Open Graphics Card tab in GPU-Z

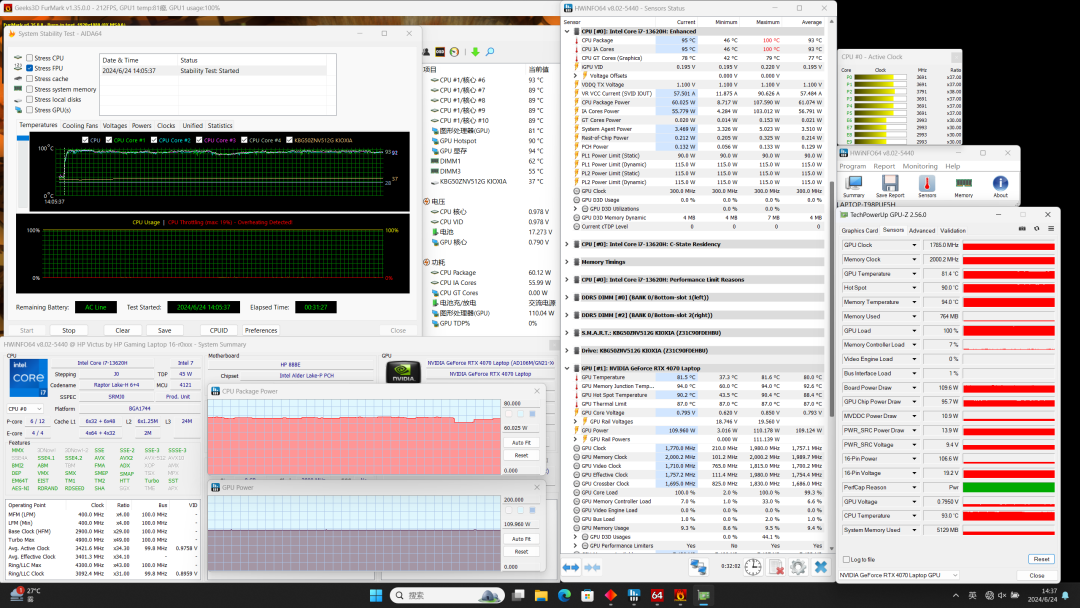pyautogui.click(x=860, y=231)
